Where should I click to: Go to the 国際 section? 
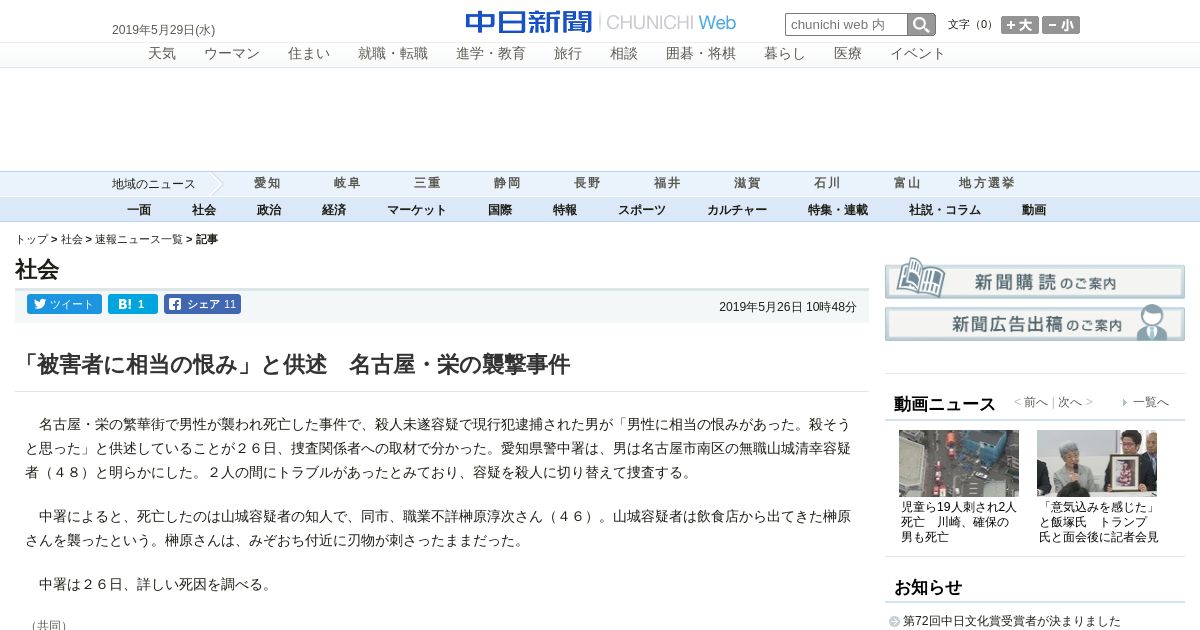click(500, 210)
